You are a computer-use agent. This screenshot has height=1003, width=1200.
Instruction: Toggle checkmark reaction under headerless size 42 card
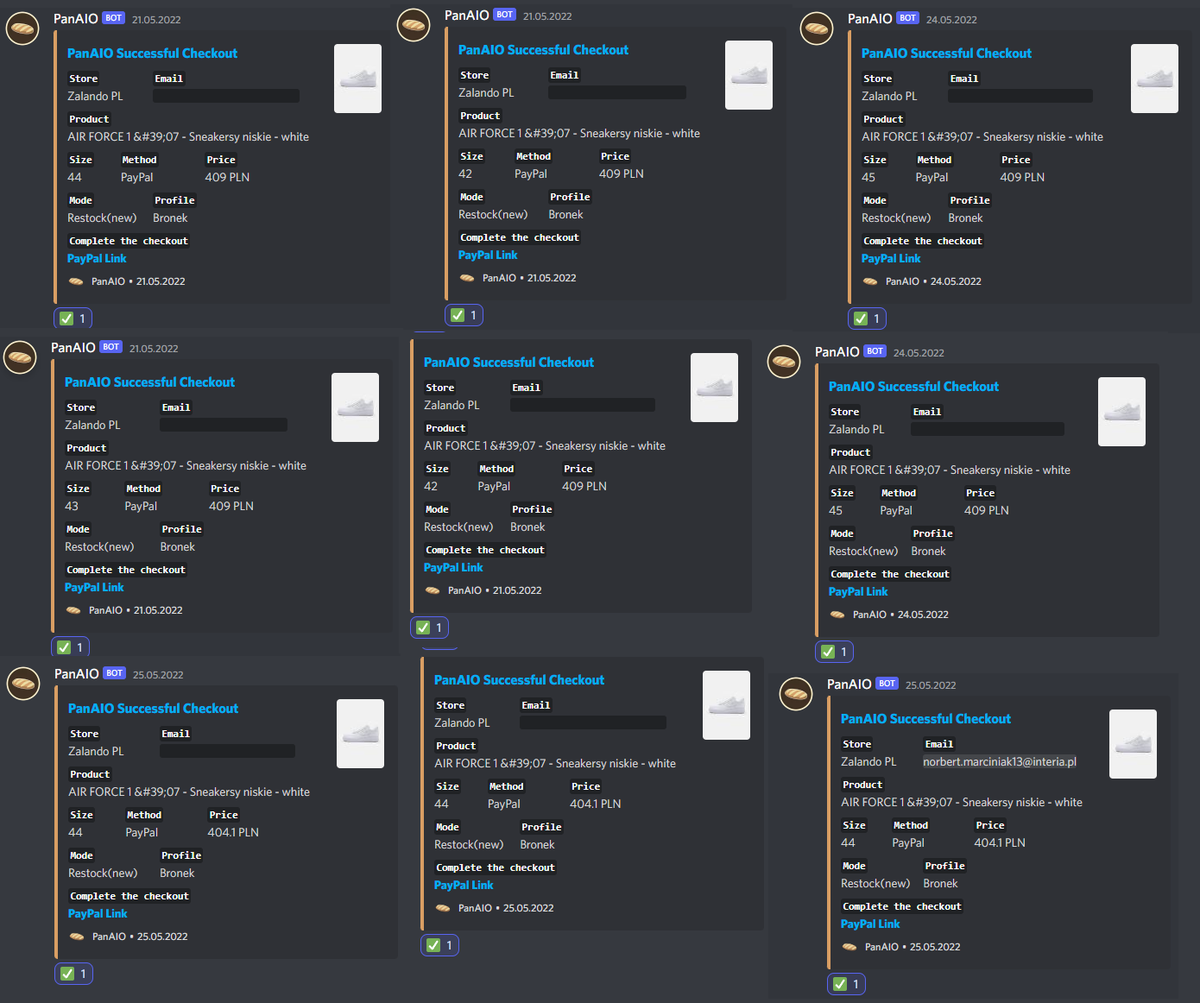tap(430, 627)
